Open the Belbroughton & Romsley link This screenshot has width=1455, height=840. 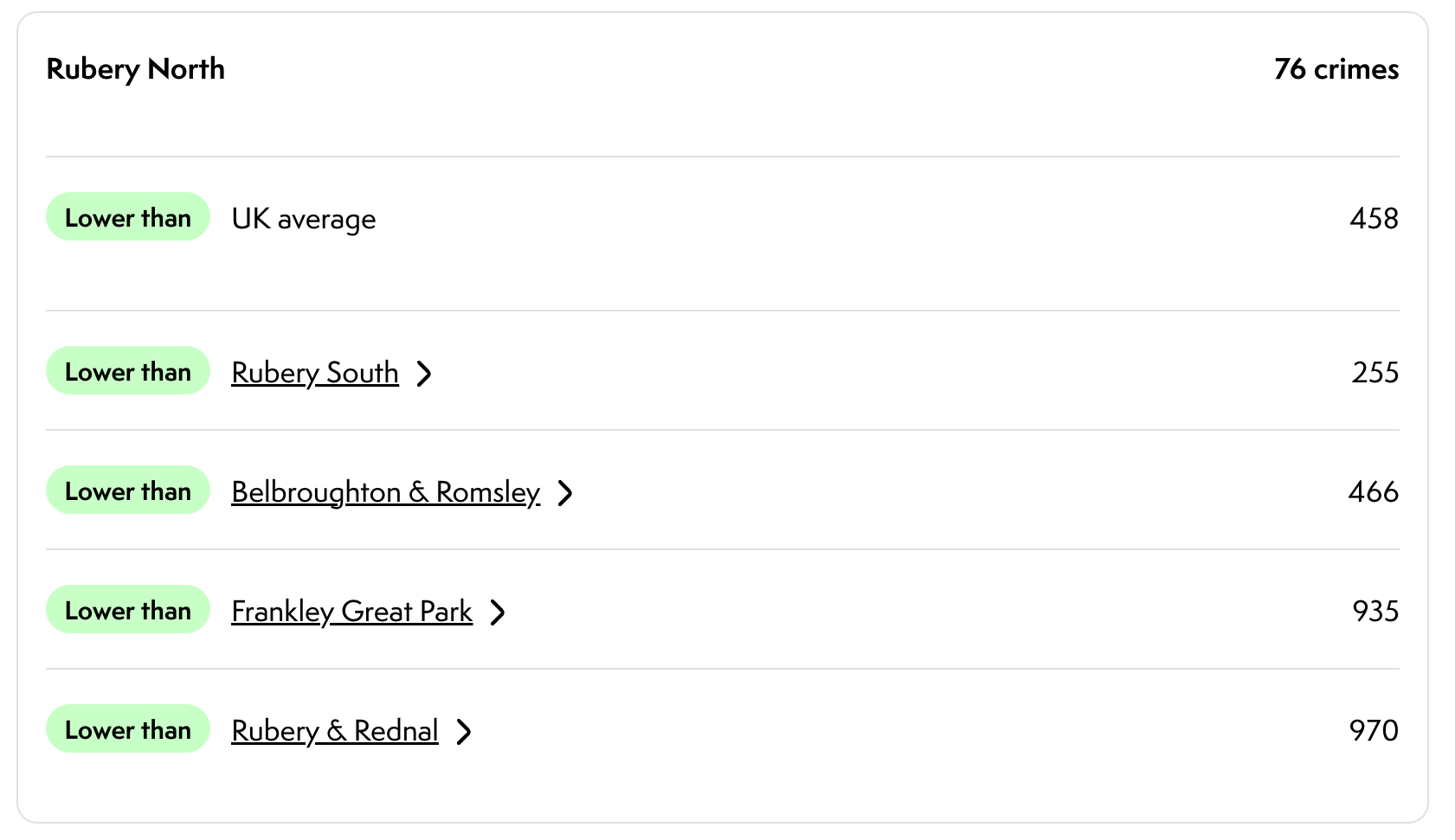coord(385,492)
